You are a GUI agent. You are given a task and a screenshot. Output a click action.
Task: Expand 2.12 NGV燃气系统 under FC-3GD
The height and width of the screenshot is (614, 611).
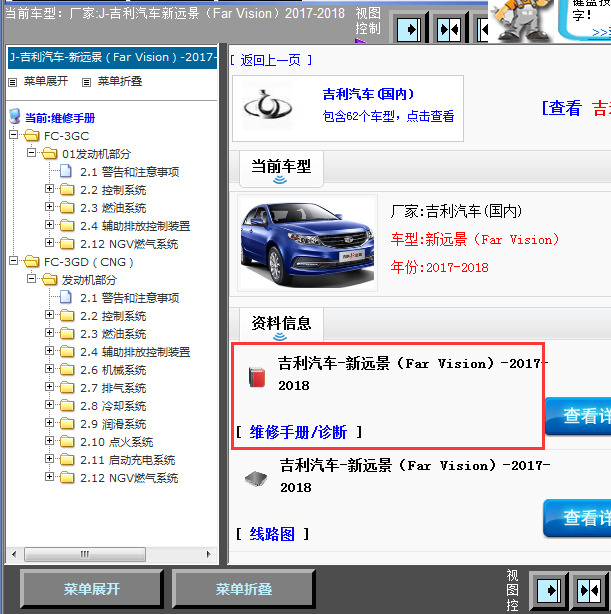49,477
